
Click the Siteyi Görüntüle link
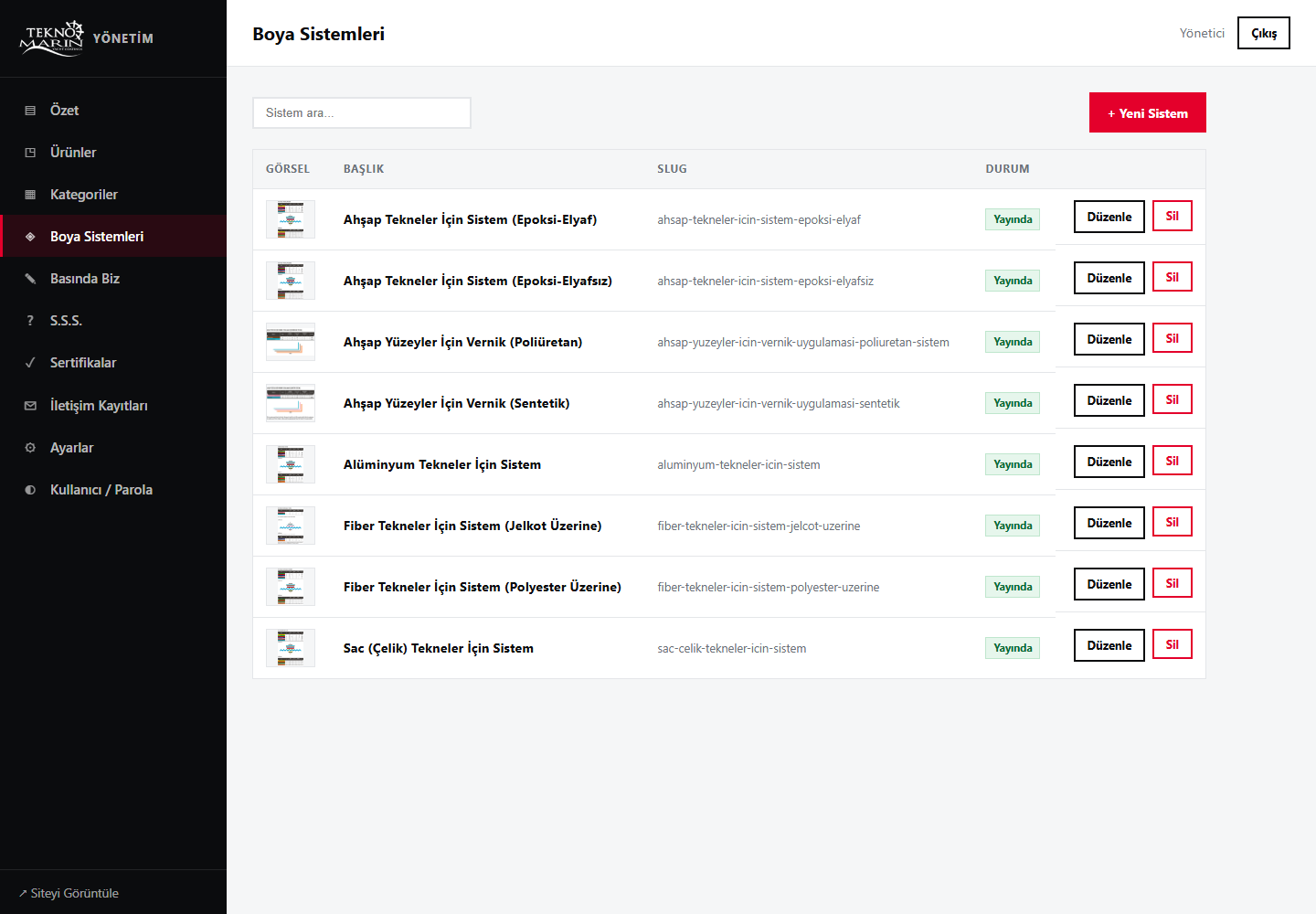click(69, 893)
